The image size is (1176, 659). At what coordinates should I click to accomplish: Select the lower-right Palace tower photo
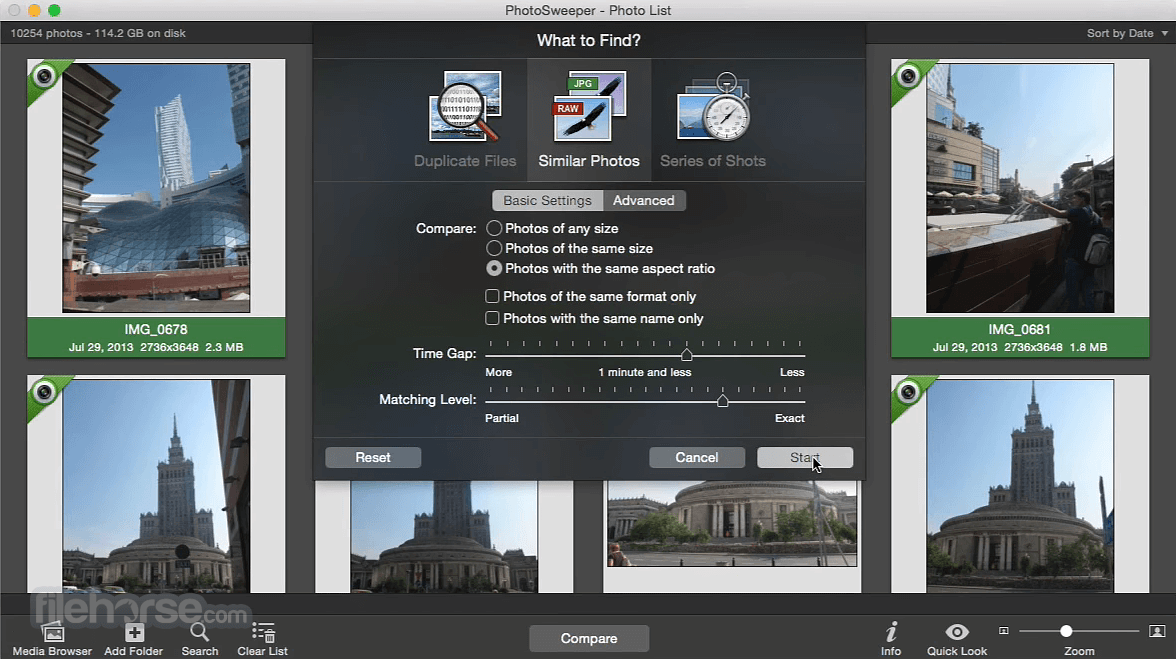[x=1020, y=486]
